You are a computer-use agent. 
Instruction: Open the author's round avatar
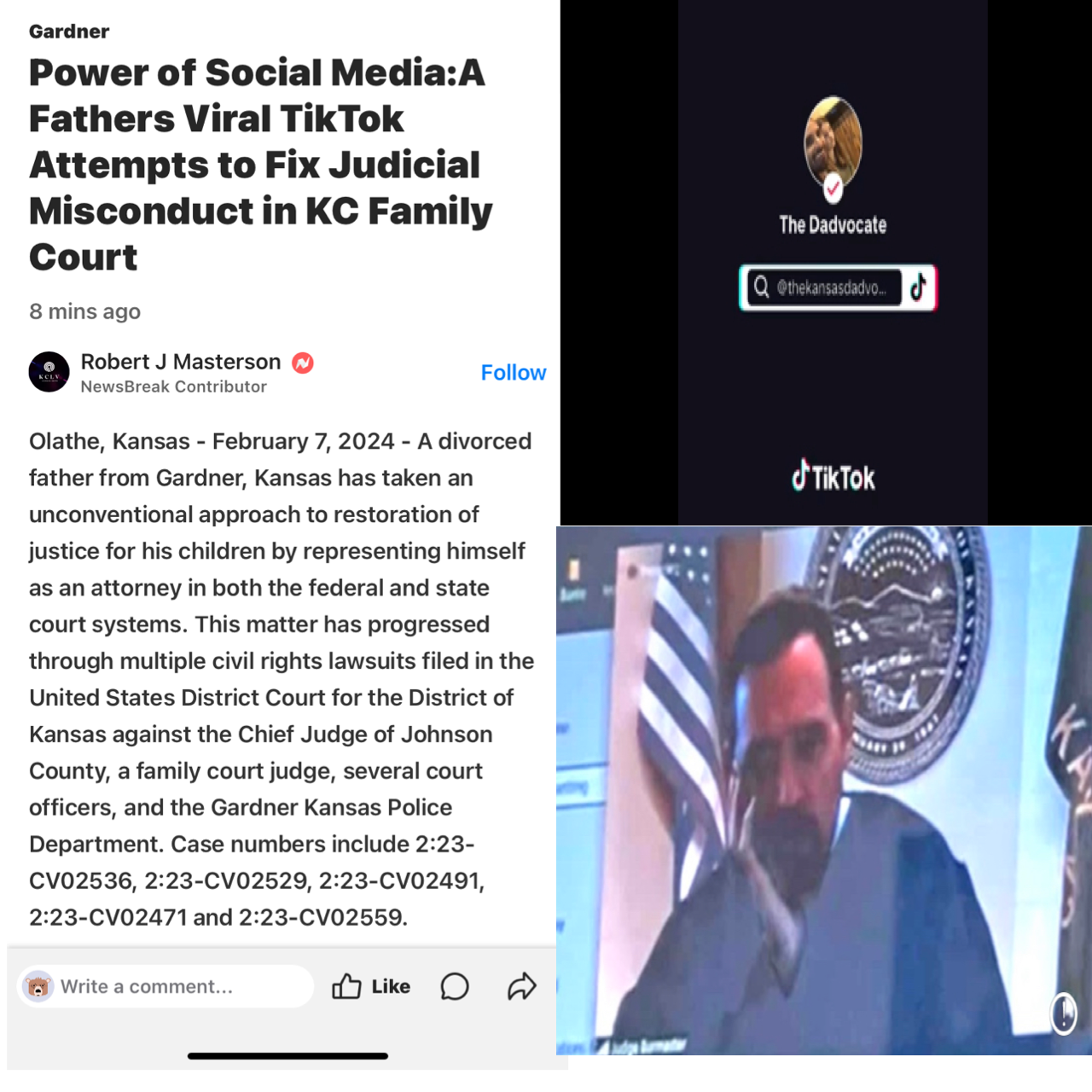(x=49, y=372)
